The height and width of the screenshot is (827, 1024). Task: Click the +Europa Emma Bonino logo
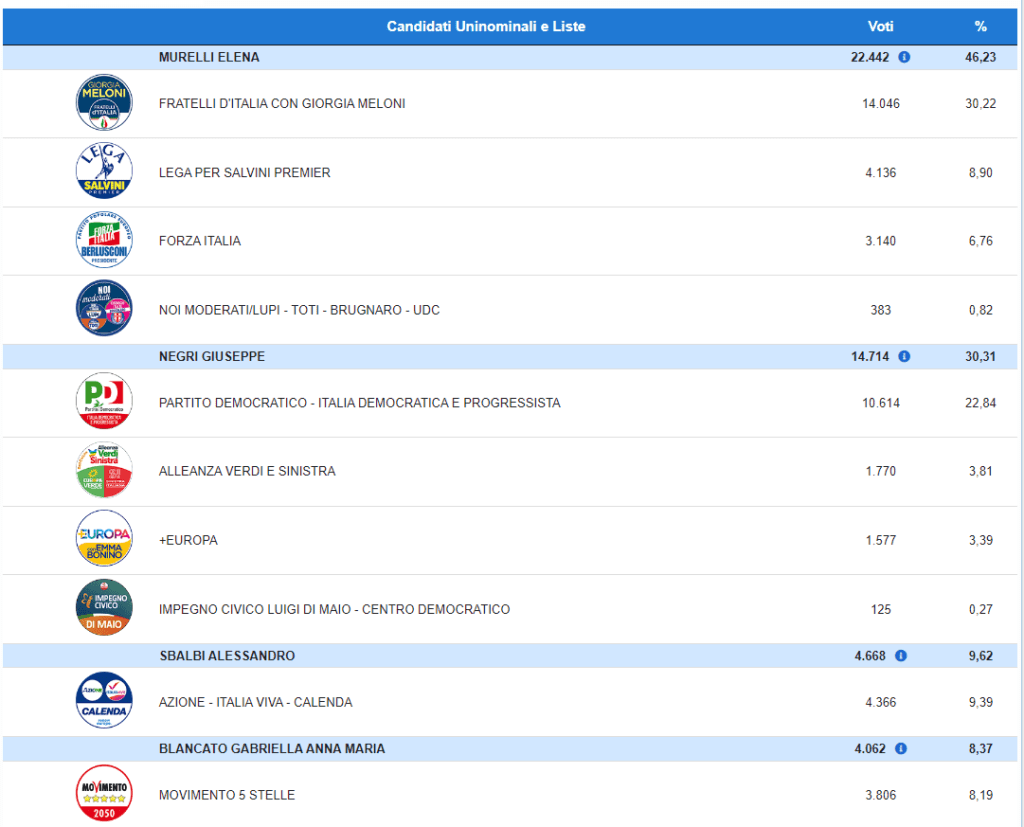point(104,540)
